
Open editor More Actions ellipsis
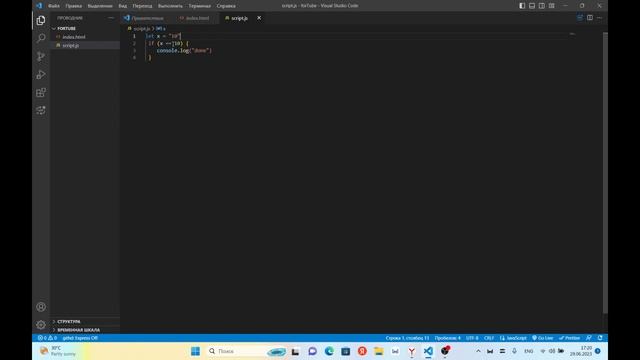[599, 18]
